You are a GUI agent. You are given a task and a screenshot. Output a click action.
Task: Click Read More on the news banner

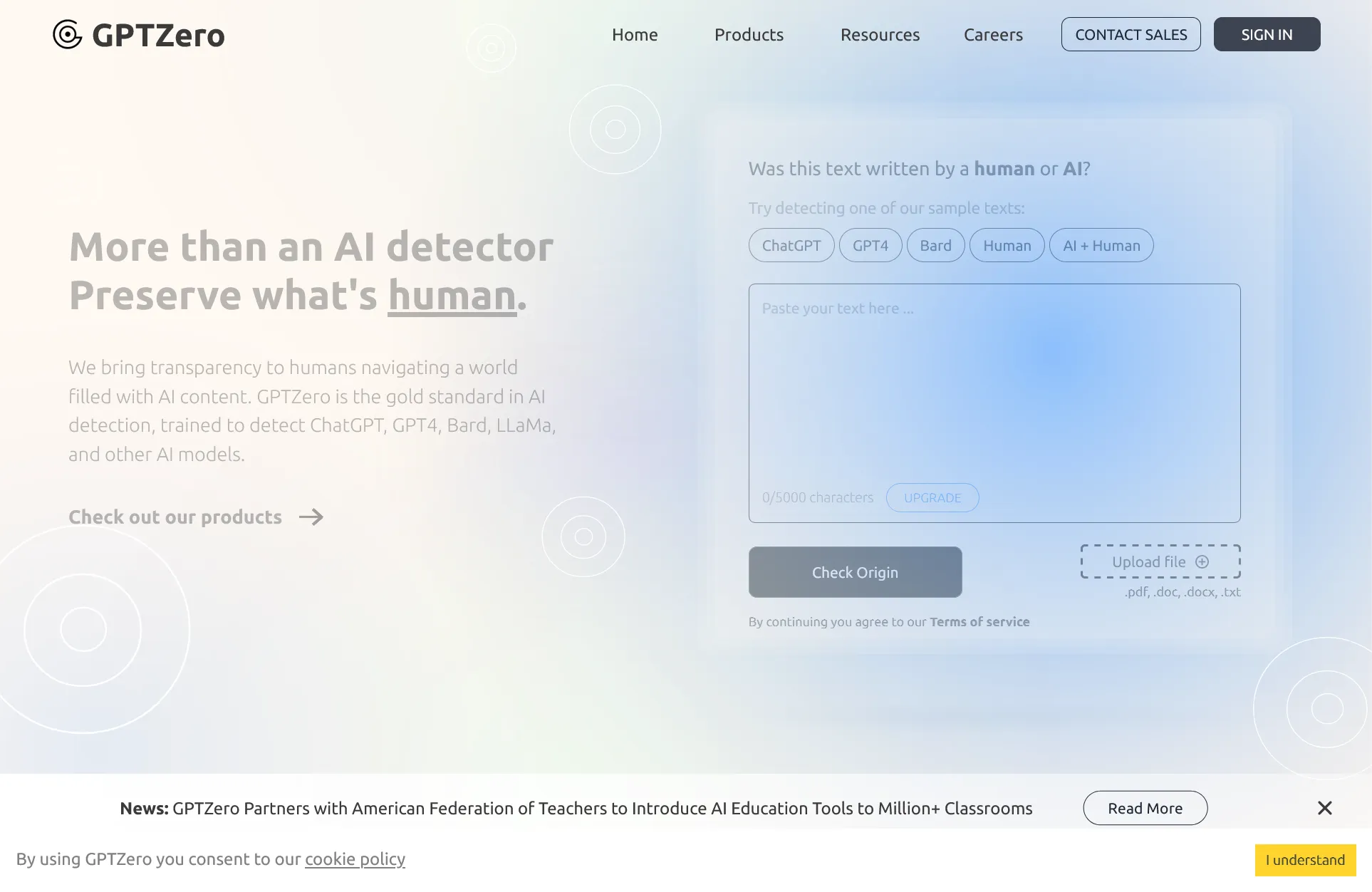[x=1145, y=808]
